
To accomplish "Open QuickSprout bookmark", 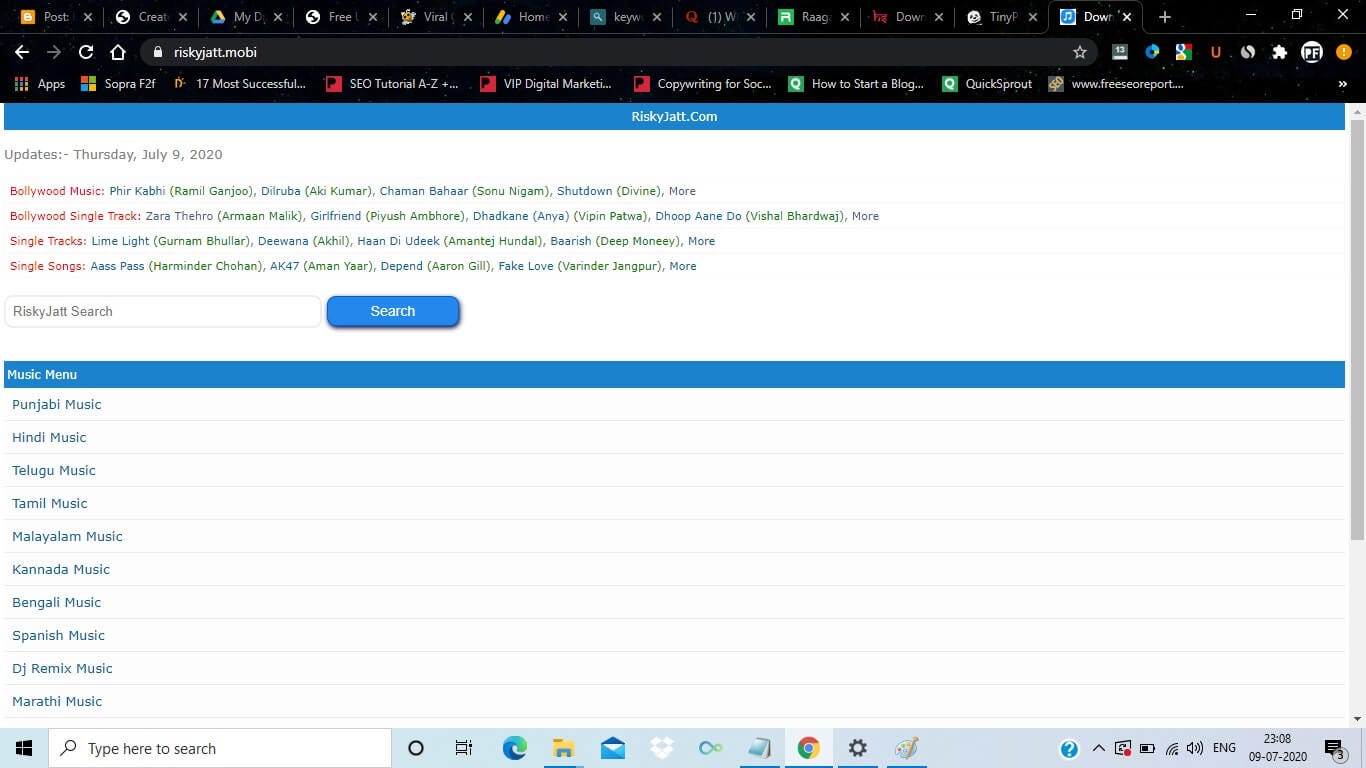I will (987, 84).
